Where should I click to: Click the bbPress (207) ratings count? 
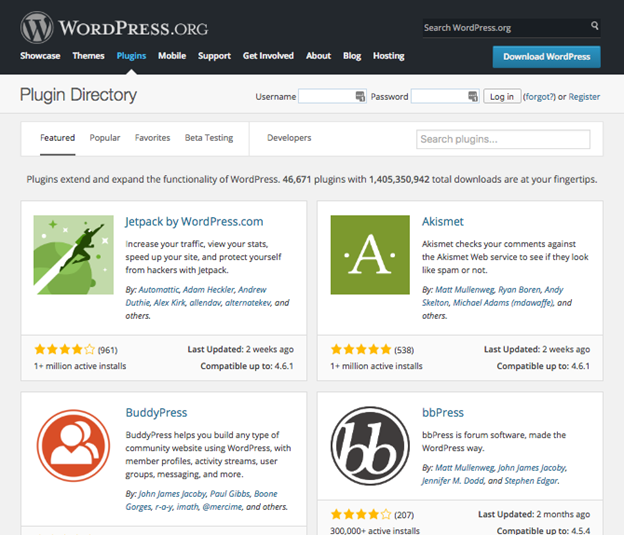click(404, 515)
